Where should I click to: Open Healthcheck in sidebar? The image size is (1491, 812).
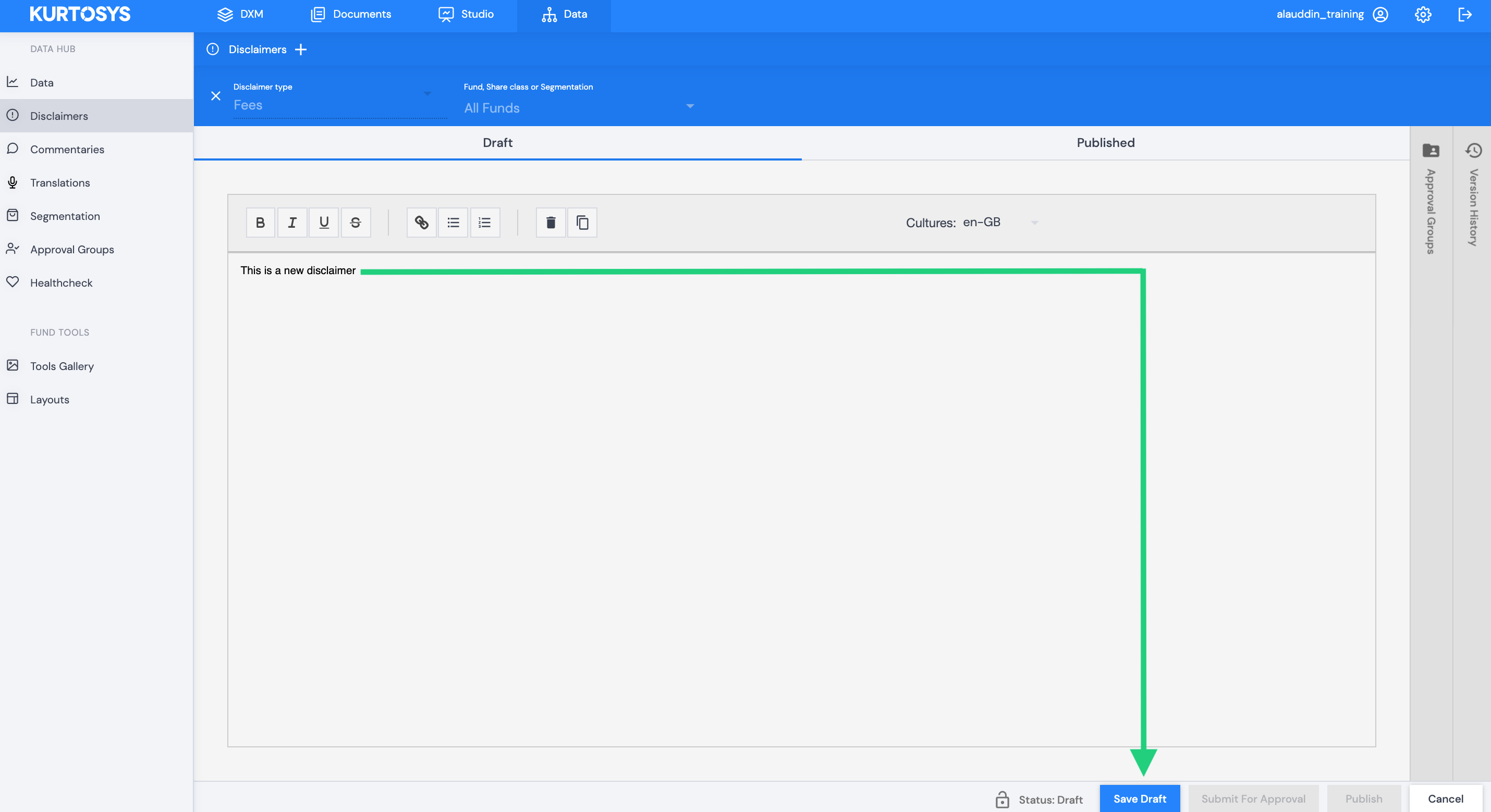pyautogui.click(x=96, y=283)
